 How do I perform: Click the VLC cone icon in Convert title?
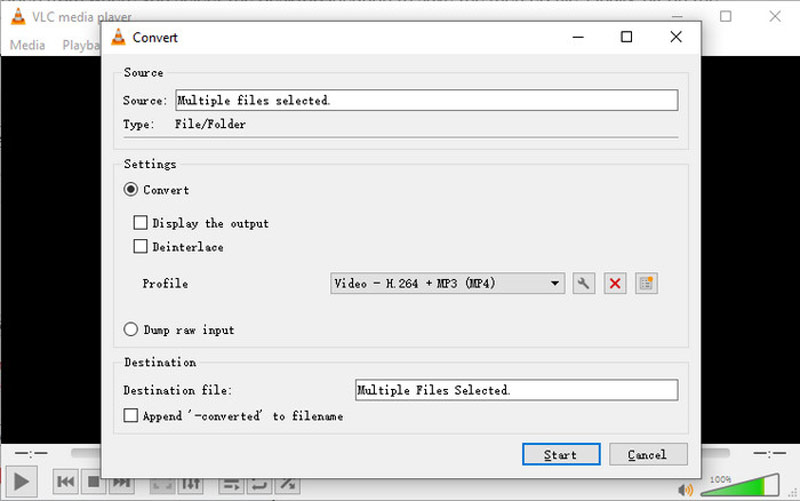(x=118, y=37)
